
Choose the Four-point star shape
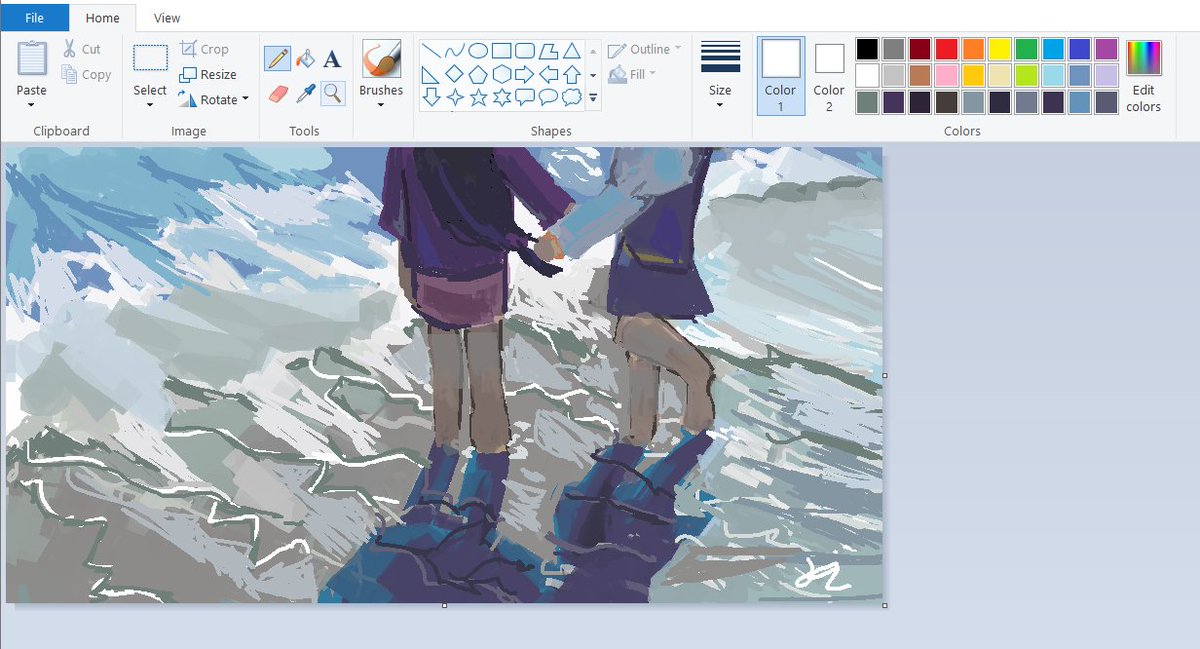(455, 97)
